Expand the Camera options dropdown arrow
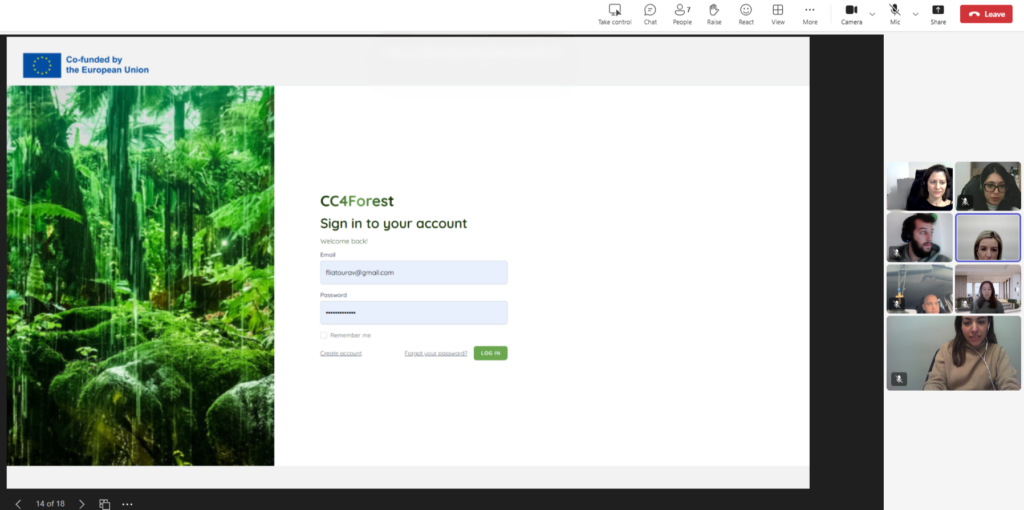Viewport: 1024px width, 510px height. pyautogui.click(x=872, y=14)
